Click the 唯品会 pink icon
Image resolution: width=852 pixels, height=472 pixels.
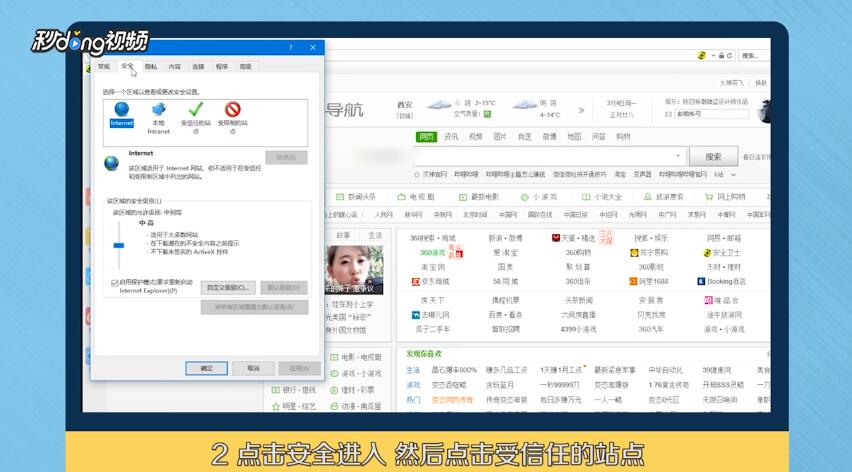pyautogui.click(x=709, y=300)
